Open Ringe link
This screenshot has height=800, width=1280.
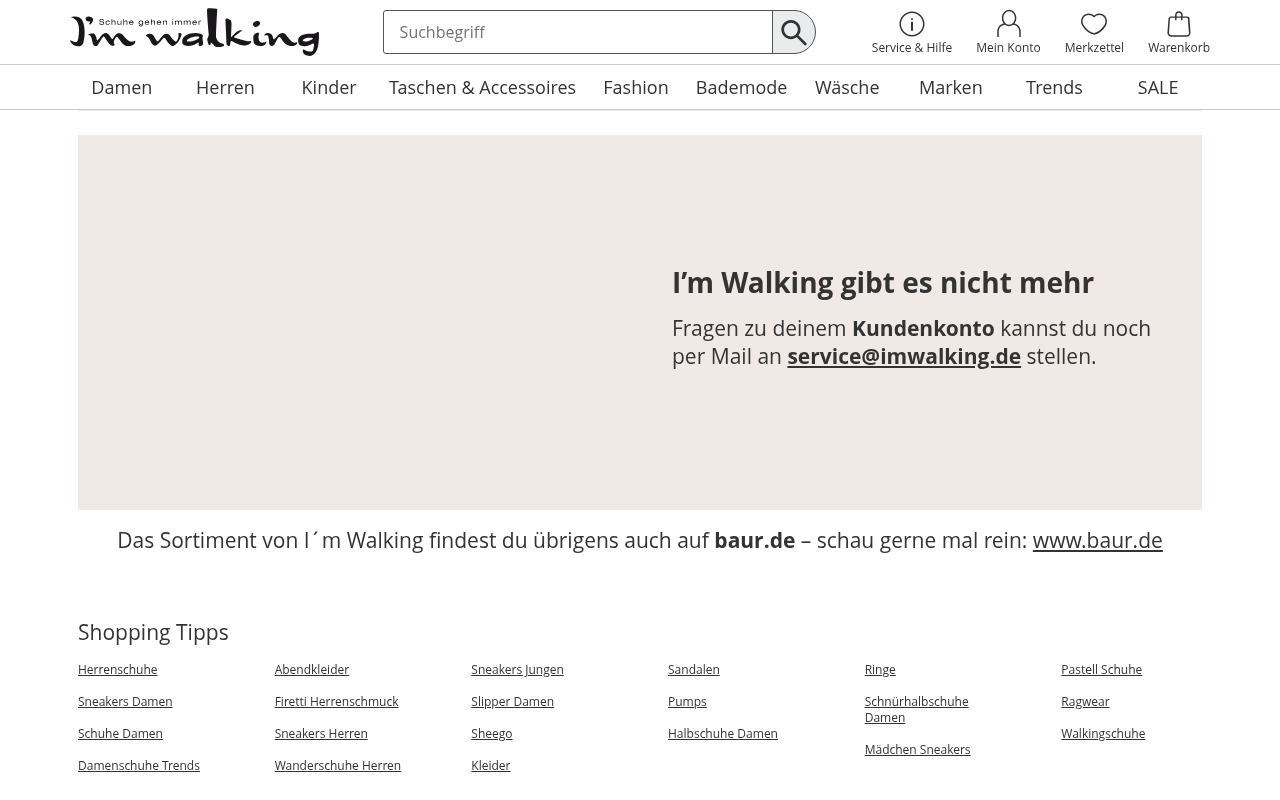click(880, 670)
